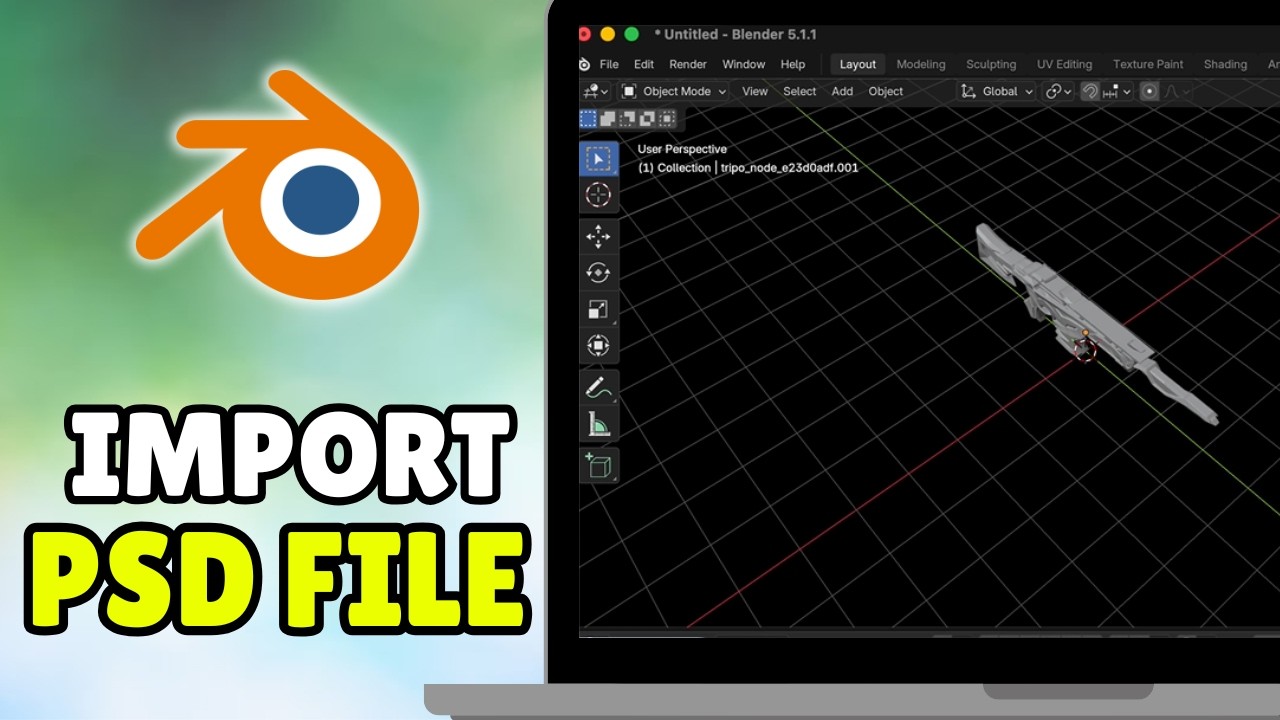The image size is (1280, 720).
Task: Choose Intersect selection mode icon
Action: tap(667, 118)
